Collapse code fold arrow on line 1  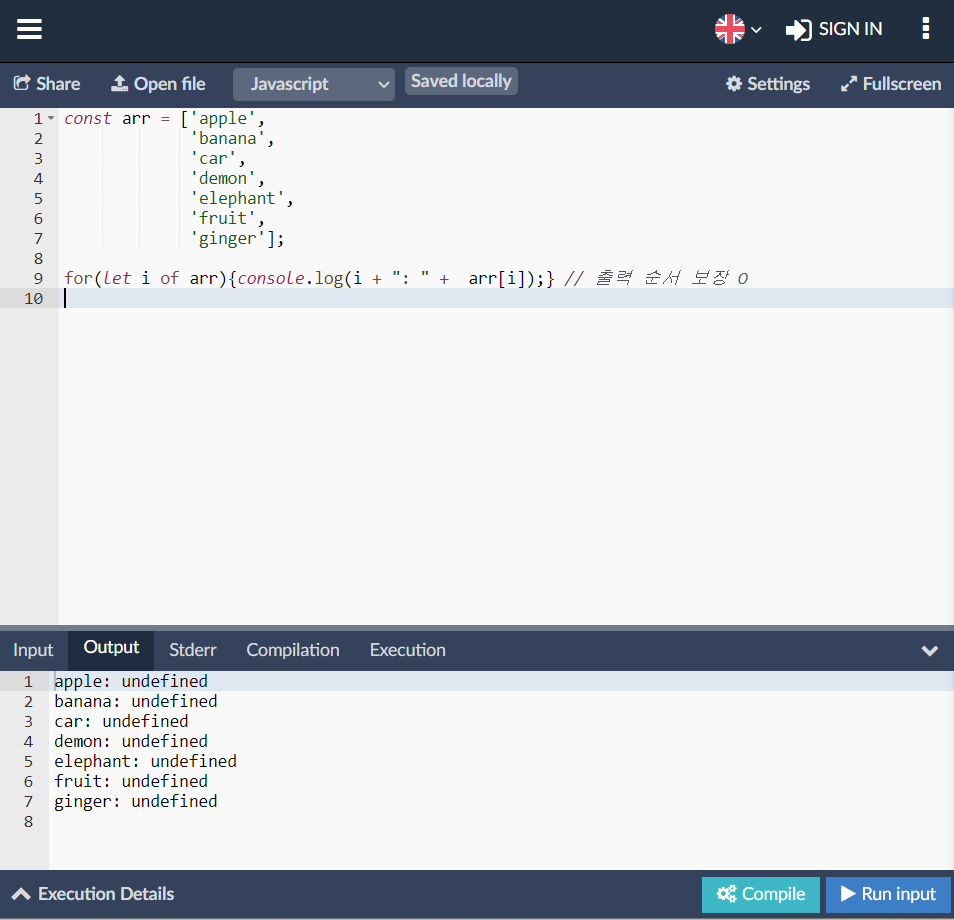click(51, 118)
